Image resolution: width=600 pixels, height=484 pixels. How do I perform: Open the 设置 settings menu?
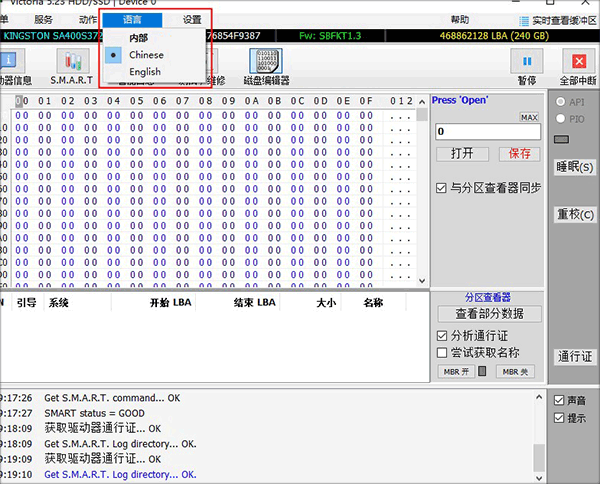click(x=192, y=20)
